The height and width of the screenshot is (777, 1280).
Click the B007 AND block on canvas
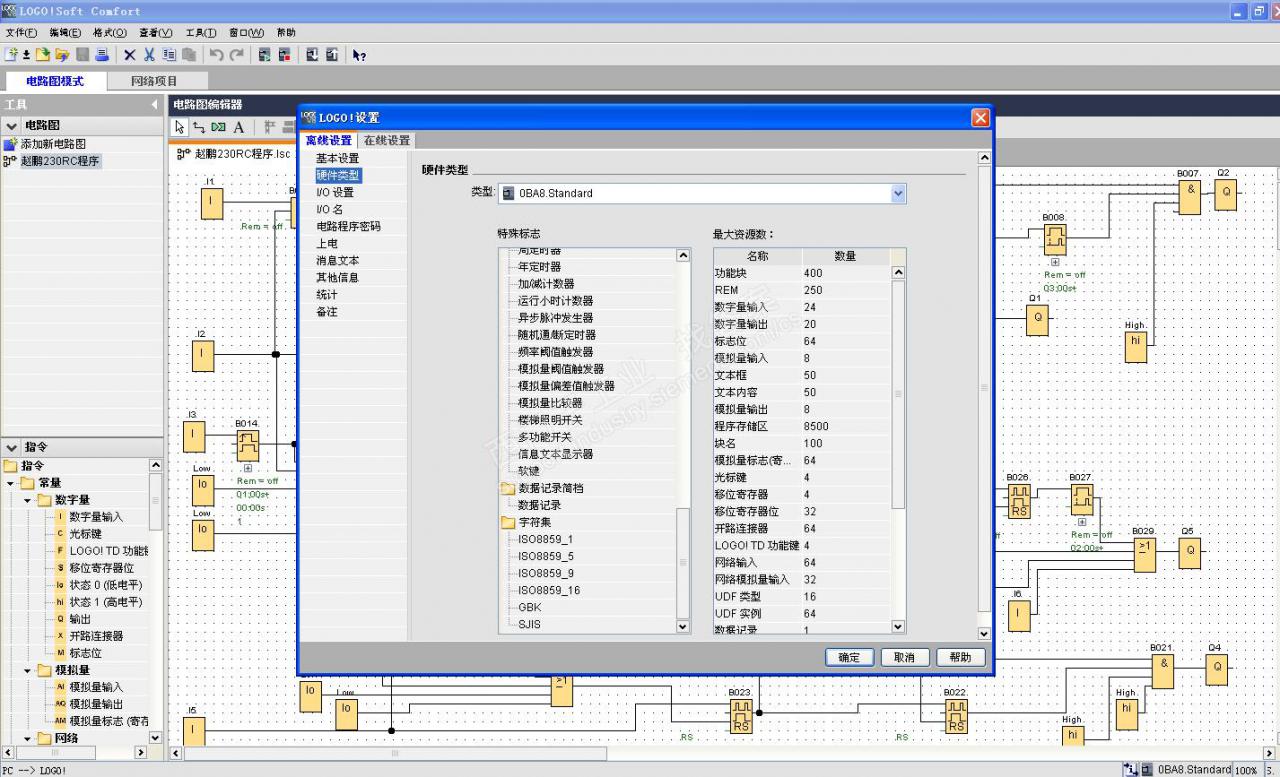click(x=1189, y=198)
